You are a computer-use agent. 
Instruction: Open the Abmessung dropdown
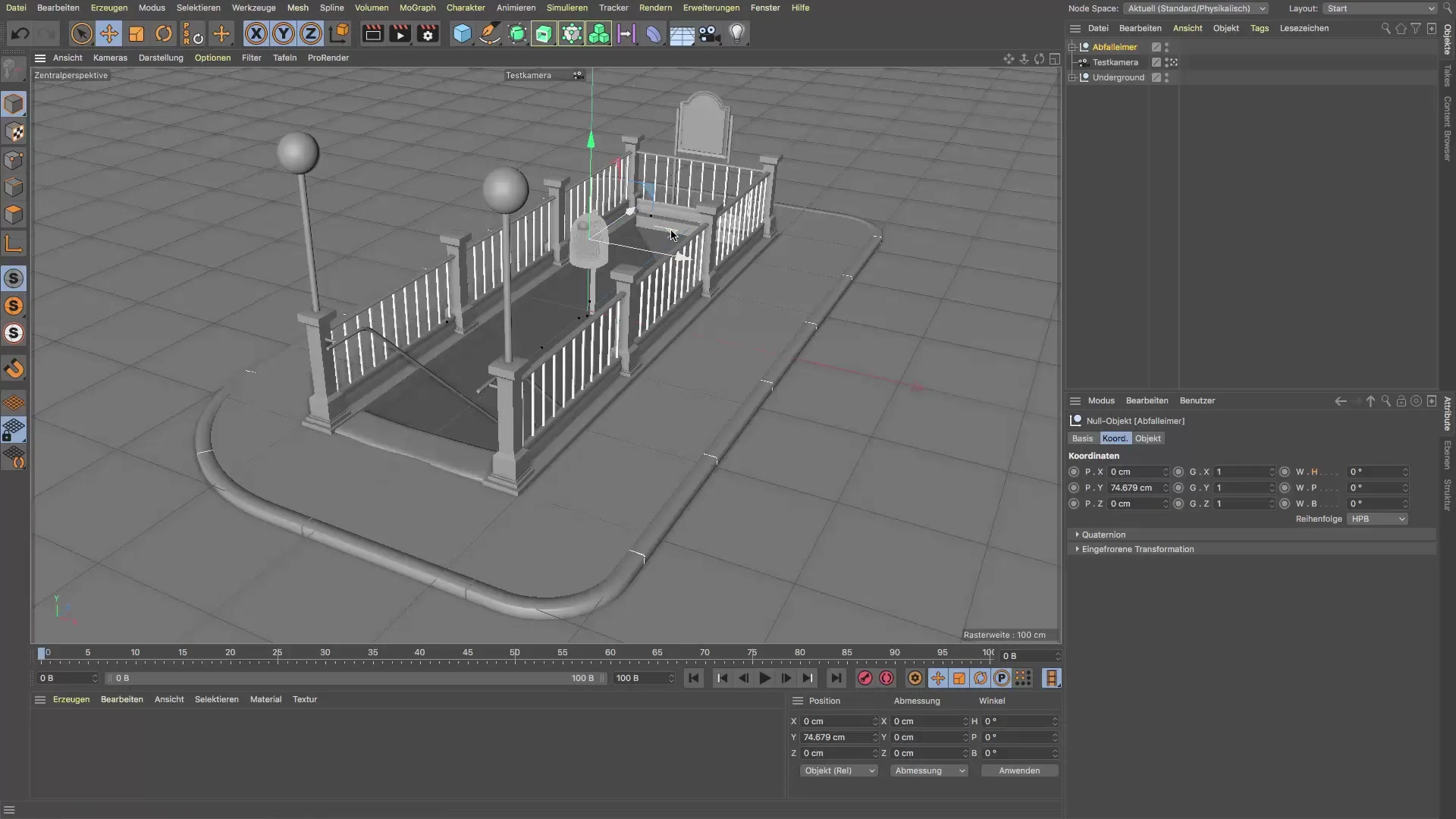tap(929, 770)
